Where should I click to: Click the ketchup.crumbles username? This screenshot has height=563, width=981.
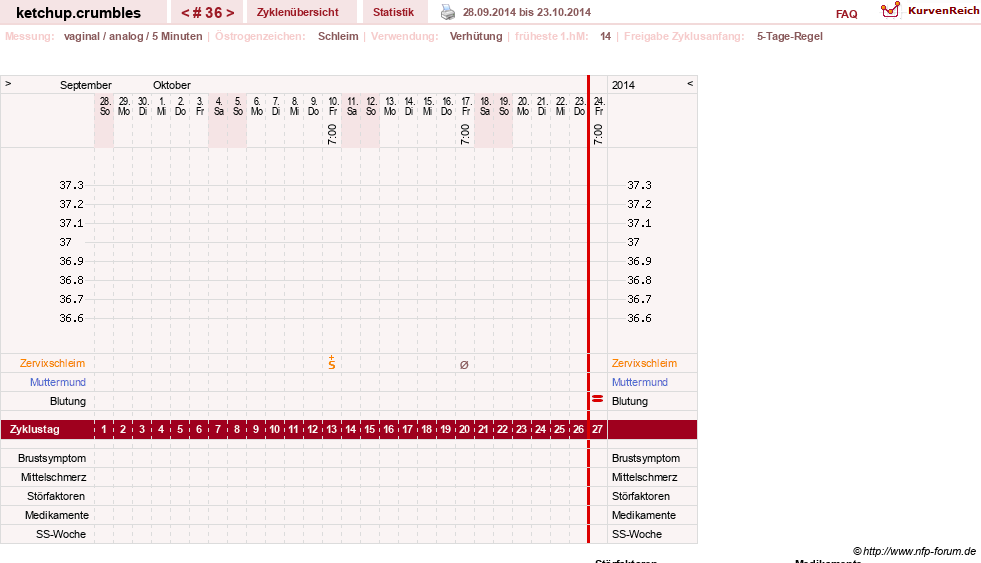78,13
